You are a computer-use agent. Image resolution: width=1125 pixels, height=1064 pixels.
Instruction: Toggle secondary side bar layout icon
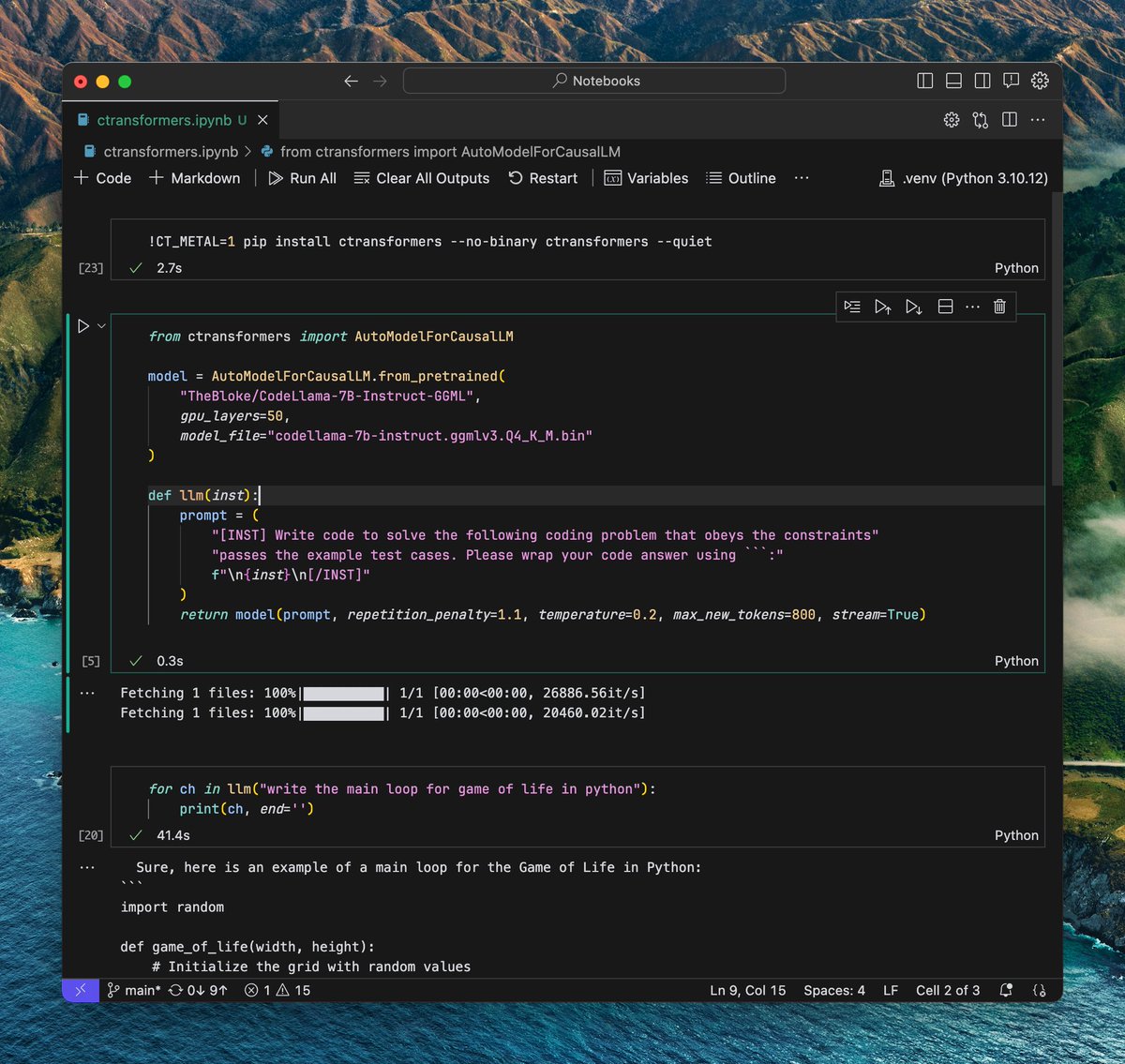coord(982,81)
